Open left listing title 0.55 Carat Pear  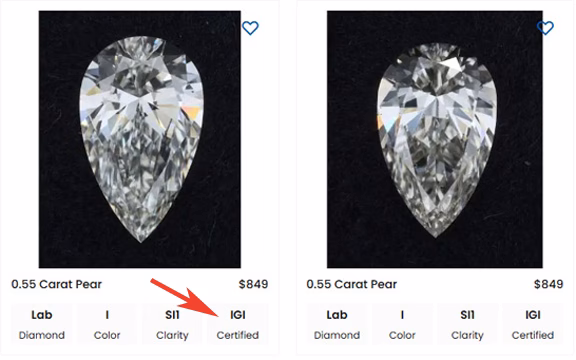pyautogui.click(x=57, y=284)
